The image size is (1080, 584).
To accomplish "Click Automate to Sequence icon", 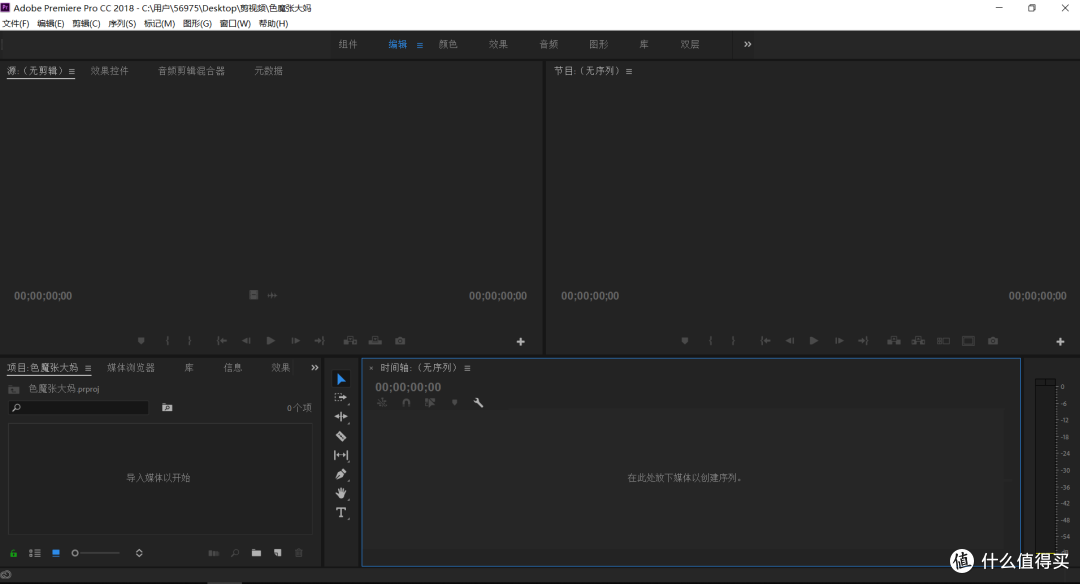I will [214, 553].
